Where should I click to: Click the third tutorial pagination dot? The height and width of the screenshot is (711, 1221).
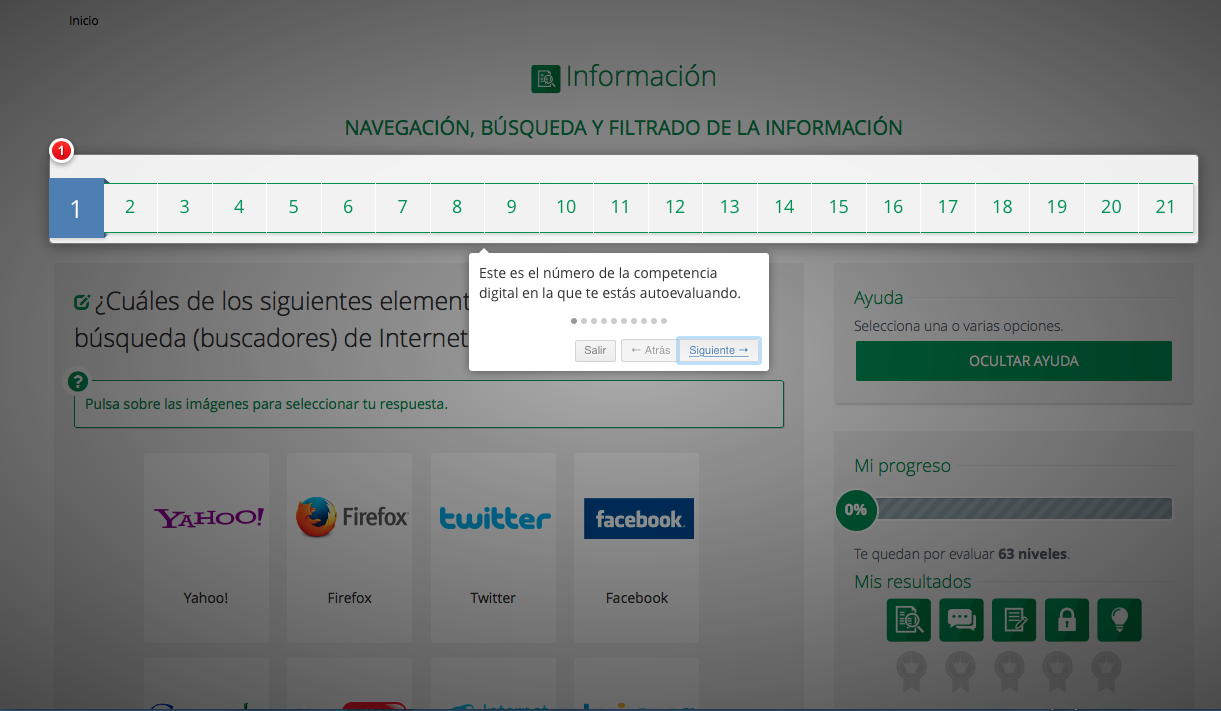coord(594,321)
